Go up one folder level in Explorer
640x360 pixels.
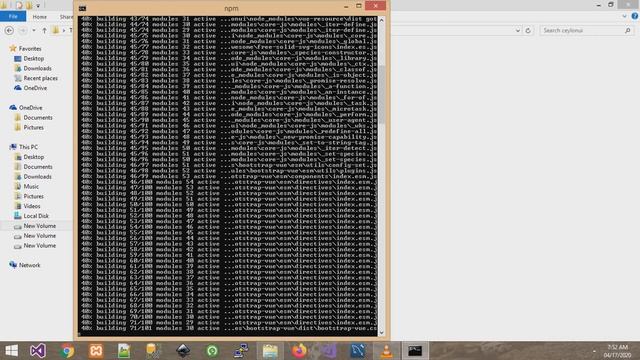(44, 31)
